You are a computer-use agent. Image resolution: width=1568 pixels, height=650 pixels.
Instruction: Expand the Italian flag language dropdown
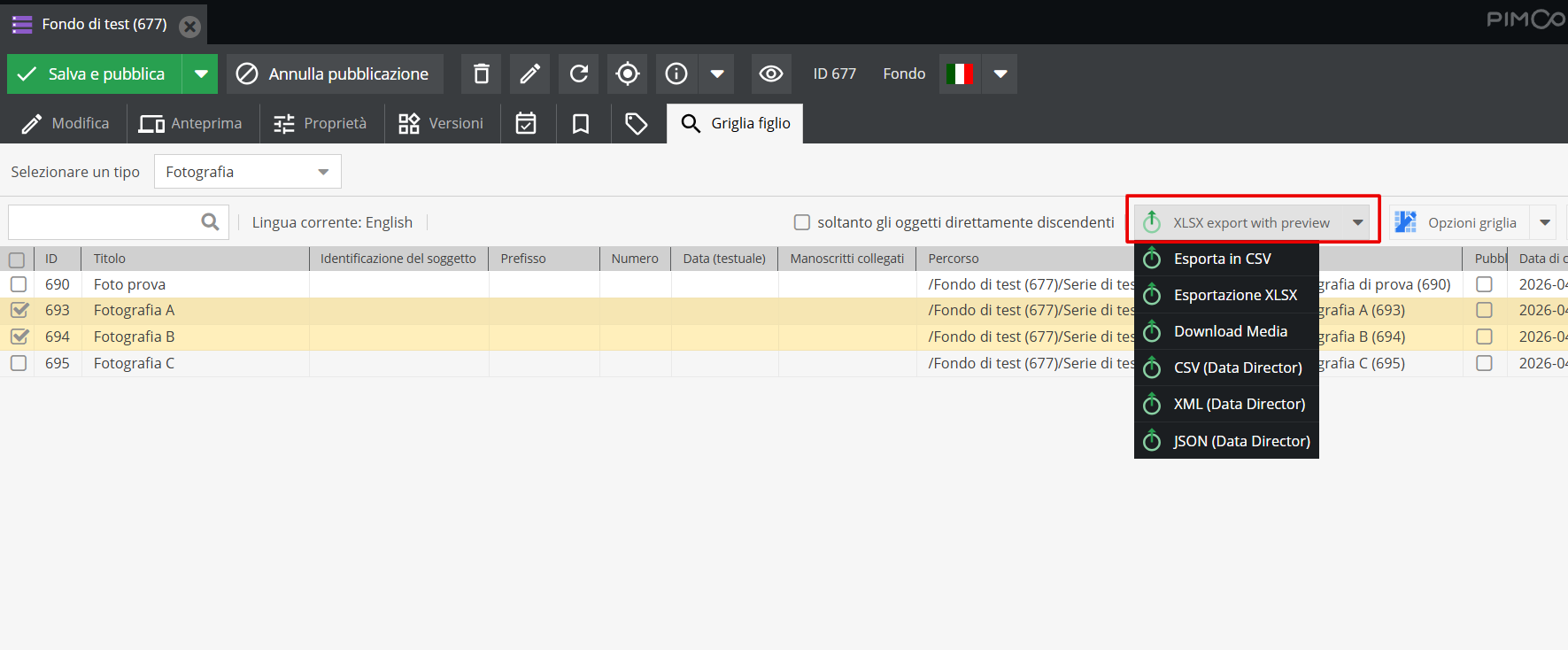(1000, 74)
